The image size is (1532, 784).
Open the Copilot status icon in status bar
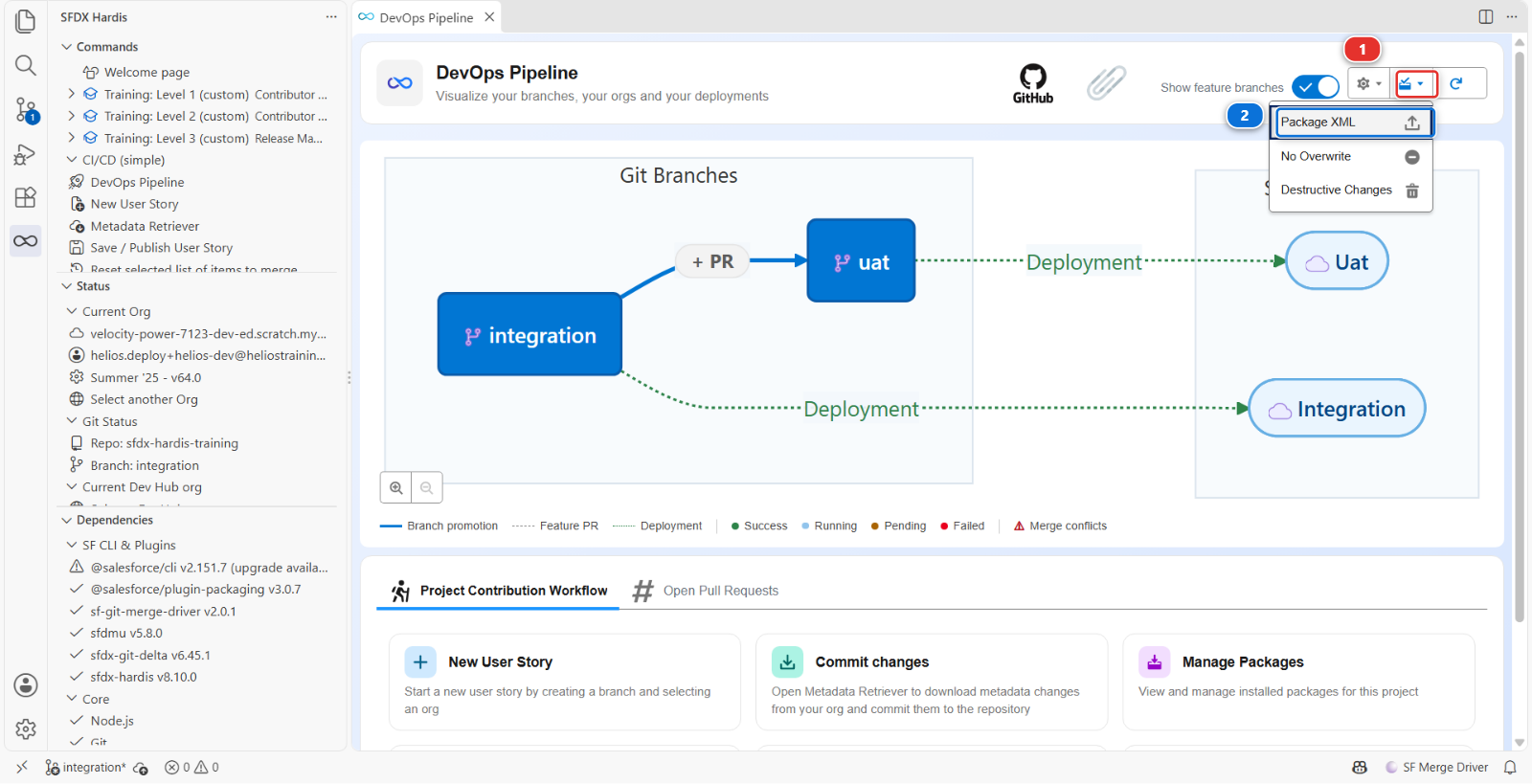[x=1360, y=768]
